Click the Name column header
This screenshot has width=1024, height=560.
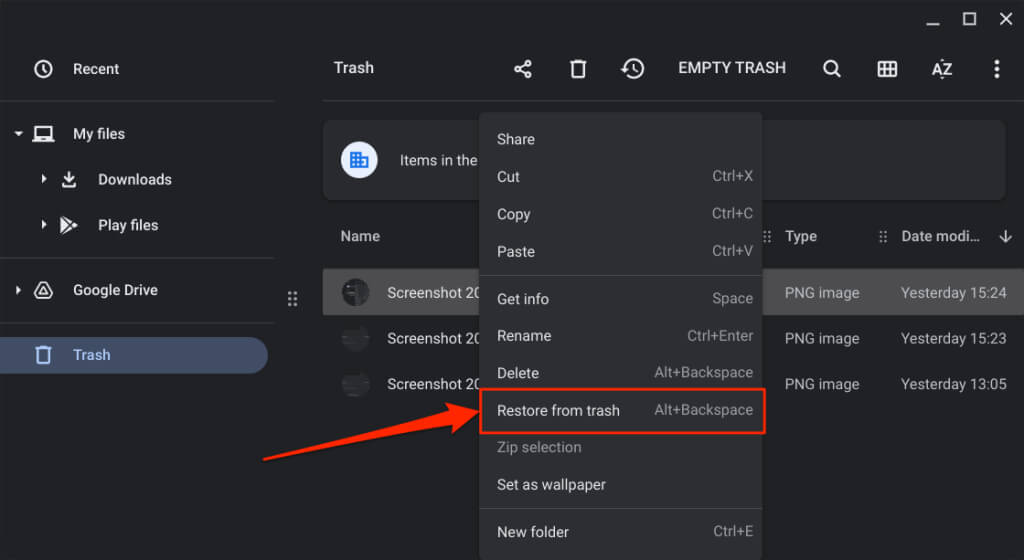coord(360,237)
